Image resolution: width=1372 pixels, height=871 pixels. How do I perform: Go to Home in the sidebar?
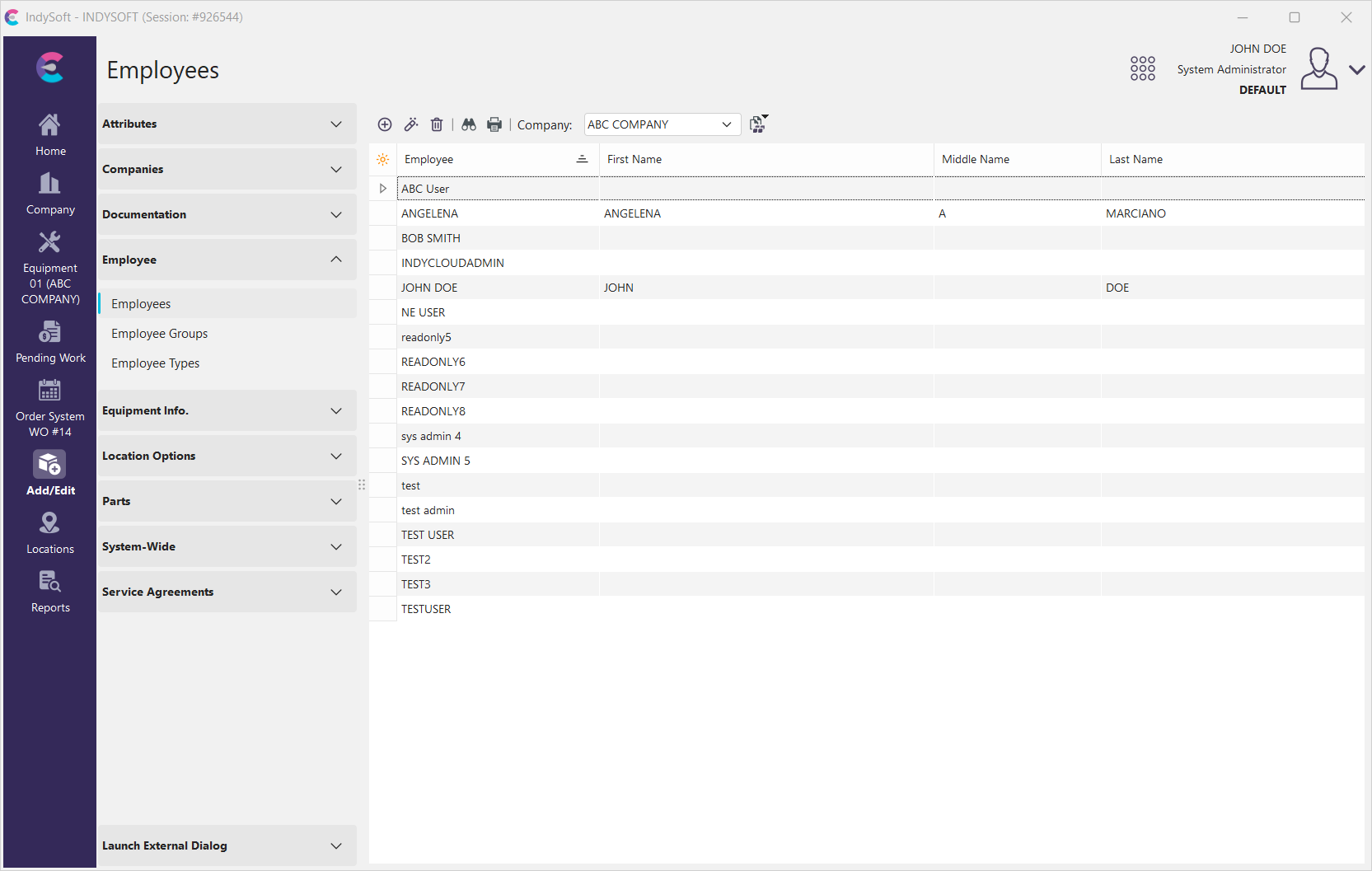click(x=50, y=135)
